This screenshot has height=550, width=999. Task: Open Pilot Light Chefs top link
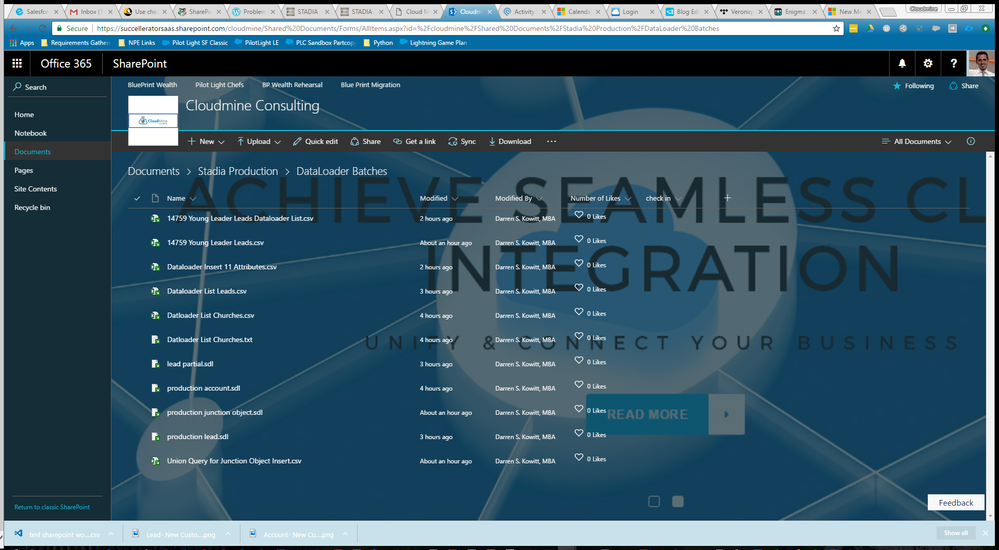click(x=220, y=85)
